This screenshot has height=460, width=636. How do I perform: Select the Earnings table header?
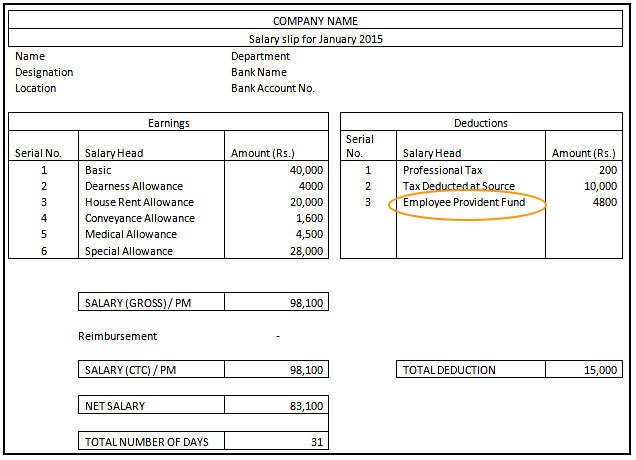click(x=169, y=123)
